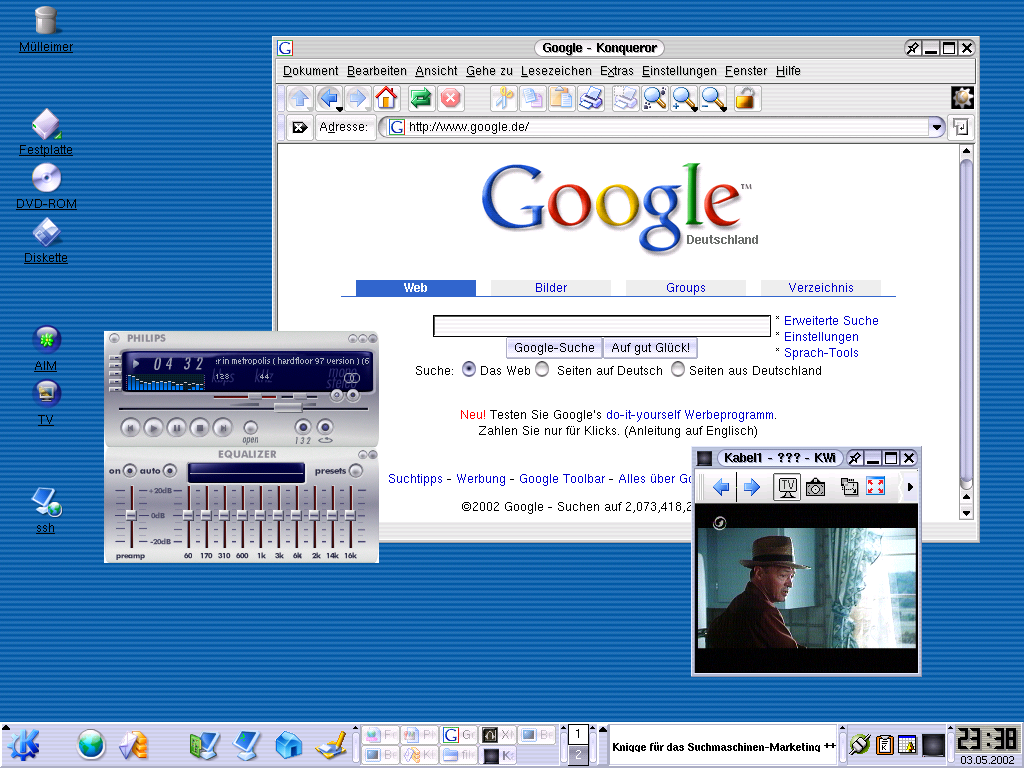The height and width of the screenshot is (768, 1024).
Task: Launch the ssh desktop shortcut
Action: pos(46,502)
